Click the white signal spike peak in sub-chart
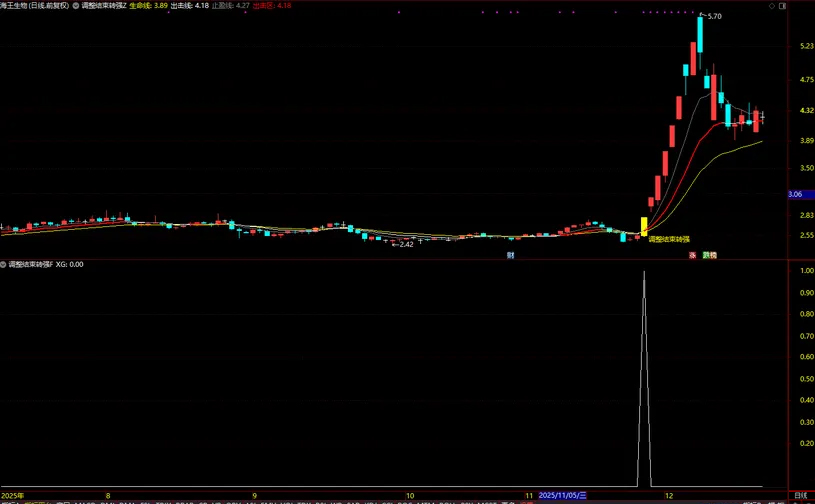This screenshot has height=504, width=815. coord(644,272)
